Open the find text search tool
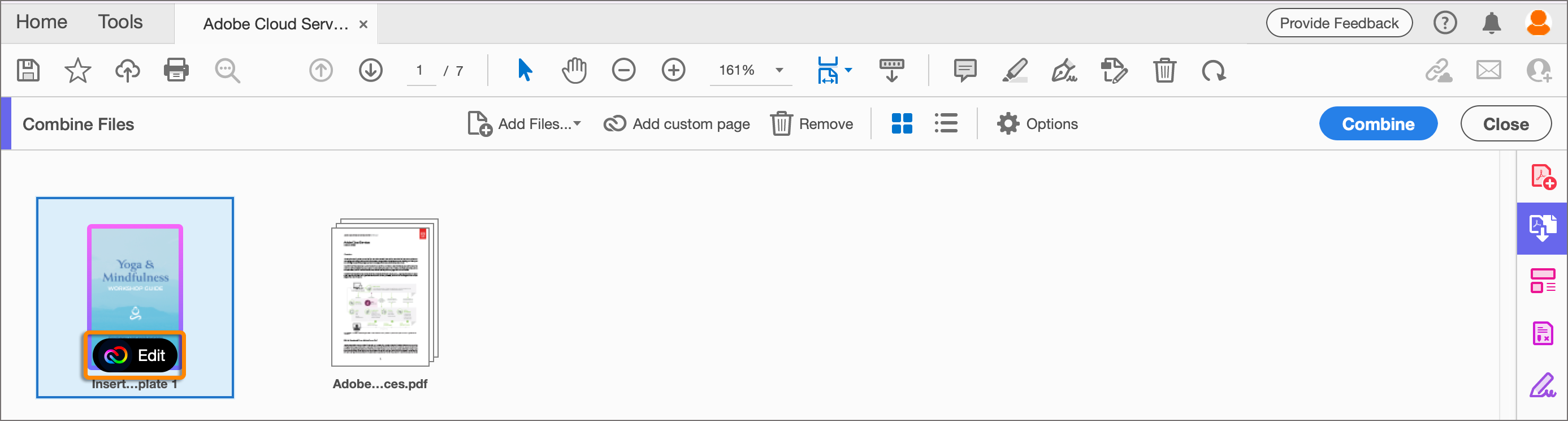Screen dimensions: 1568x421 point(228,71)
